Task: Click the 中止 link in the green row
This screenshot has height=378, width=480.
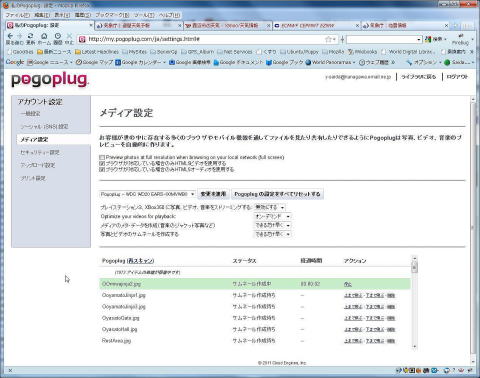Action: (x=348, y=284)
